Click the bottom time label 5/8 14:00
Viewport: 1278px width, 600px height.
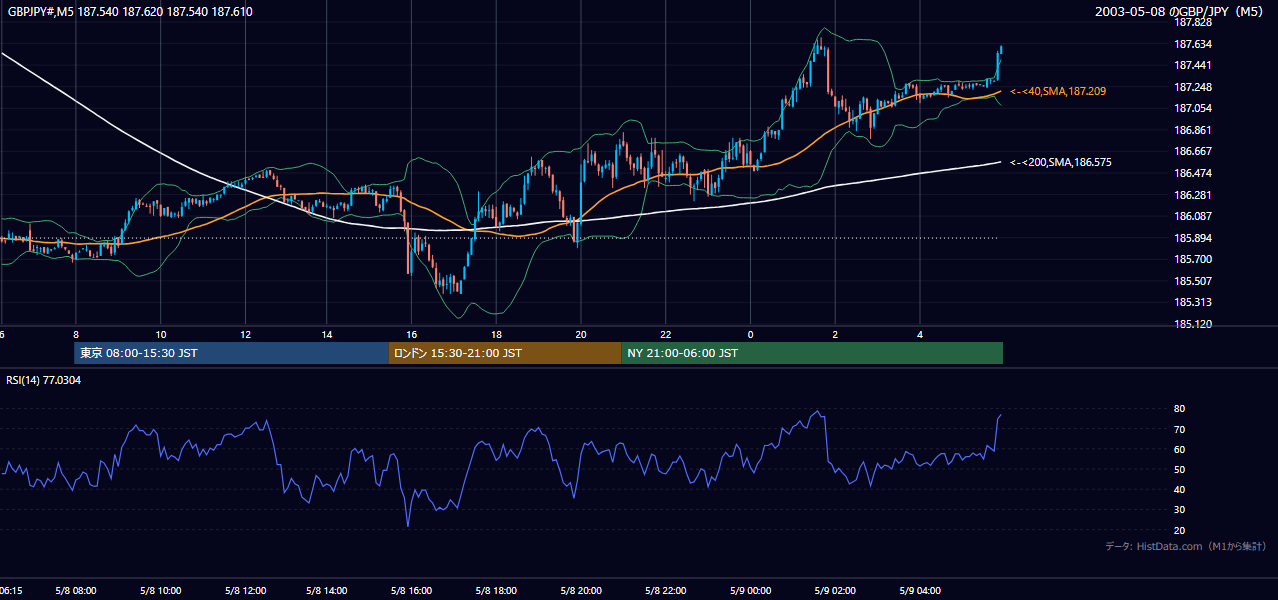[328, 591]
